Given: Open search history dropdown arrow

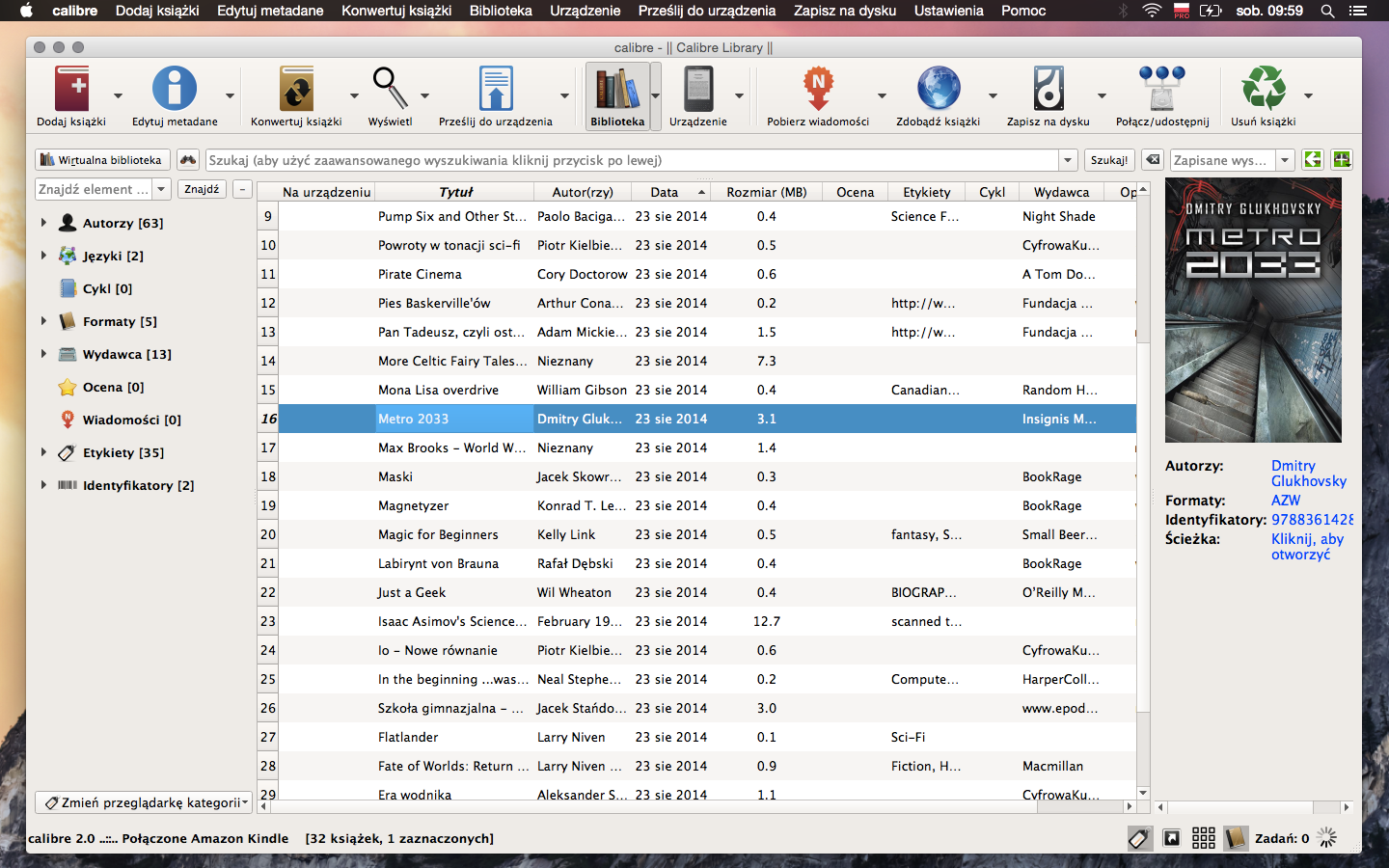Looking at the screenshot, I should click(x=1068, y=160).
